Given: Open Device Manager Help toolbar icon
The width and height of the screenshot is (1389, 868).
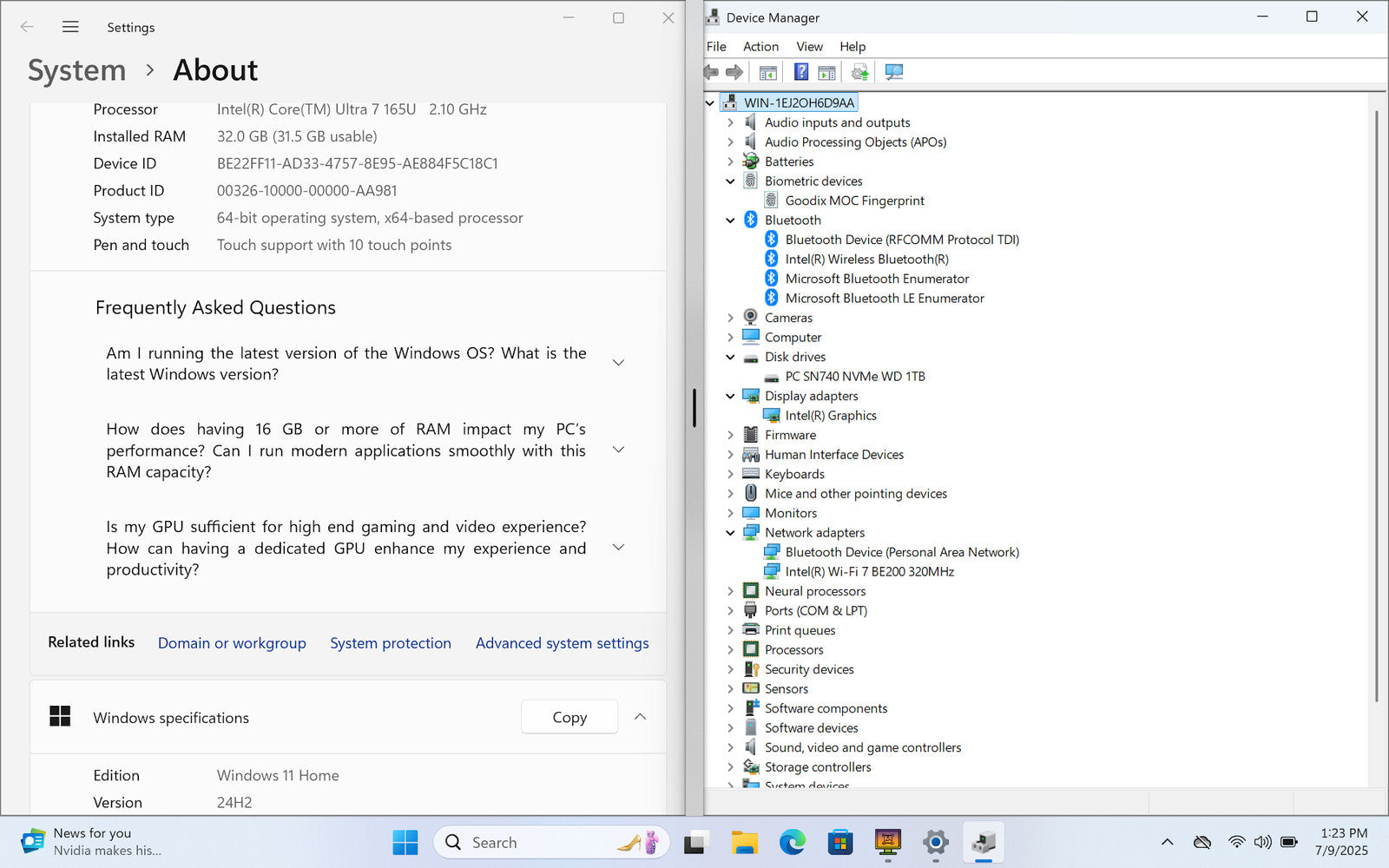Looking at the screenshot, I should click(801, 72).
